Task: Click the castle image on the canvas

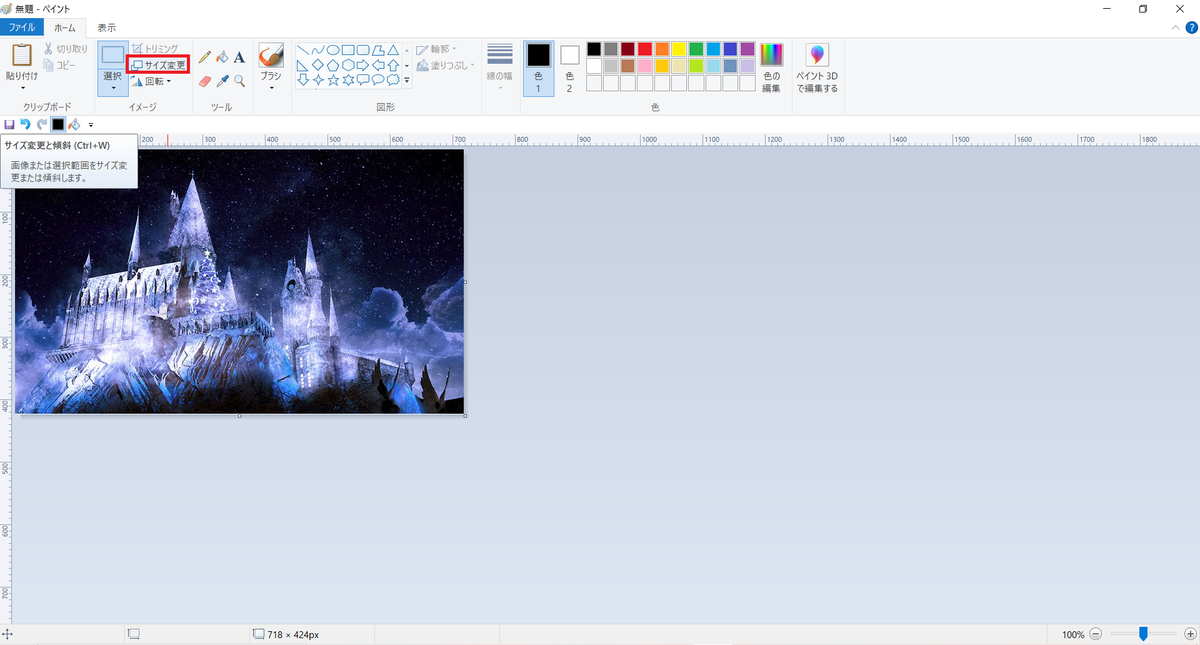Action: (240, 282)
